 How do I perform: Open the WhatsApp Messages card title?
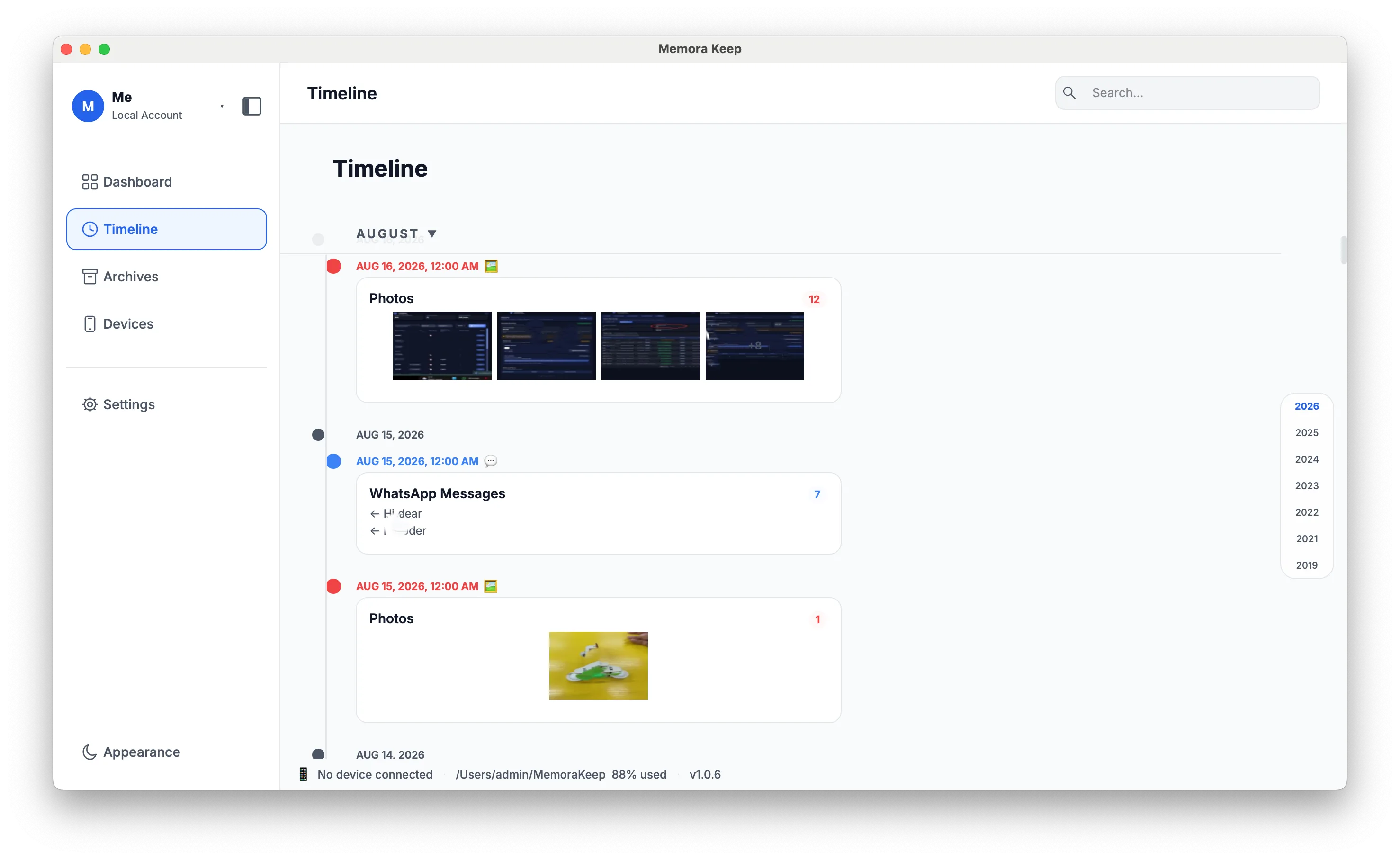click(437, 494)
